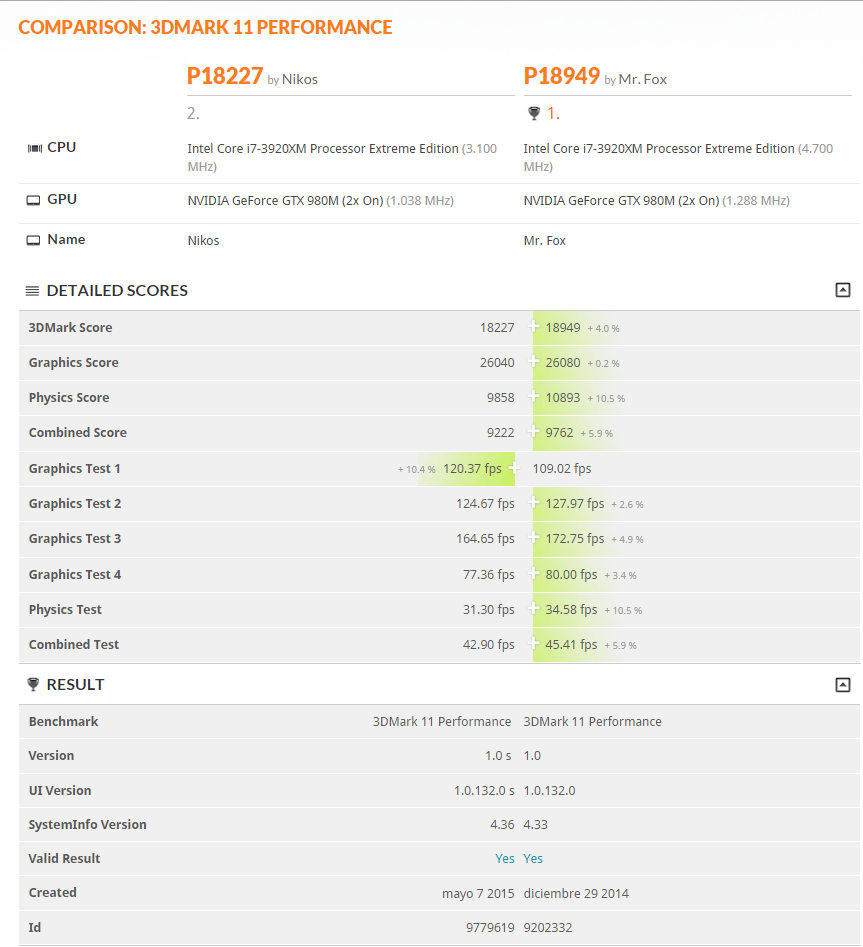Click the Yes valid result link for Nikos
863x947 pixels.
click(x=505, y=859)
